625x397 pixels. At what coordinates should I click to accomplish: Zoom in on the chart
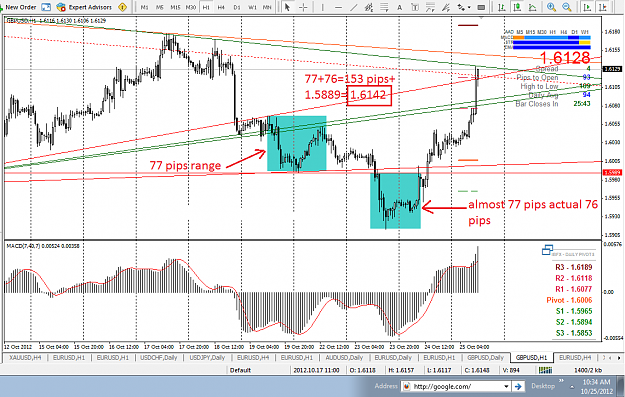point(552,7)
